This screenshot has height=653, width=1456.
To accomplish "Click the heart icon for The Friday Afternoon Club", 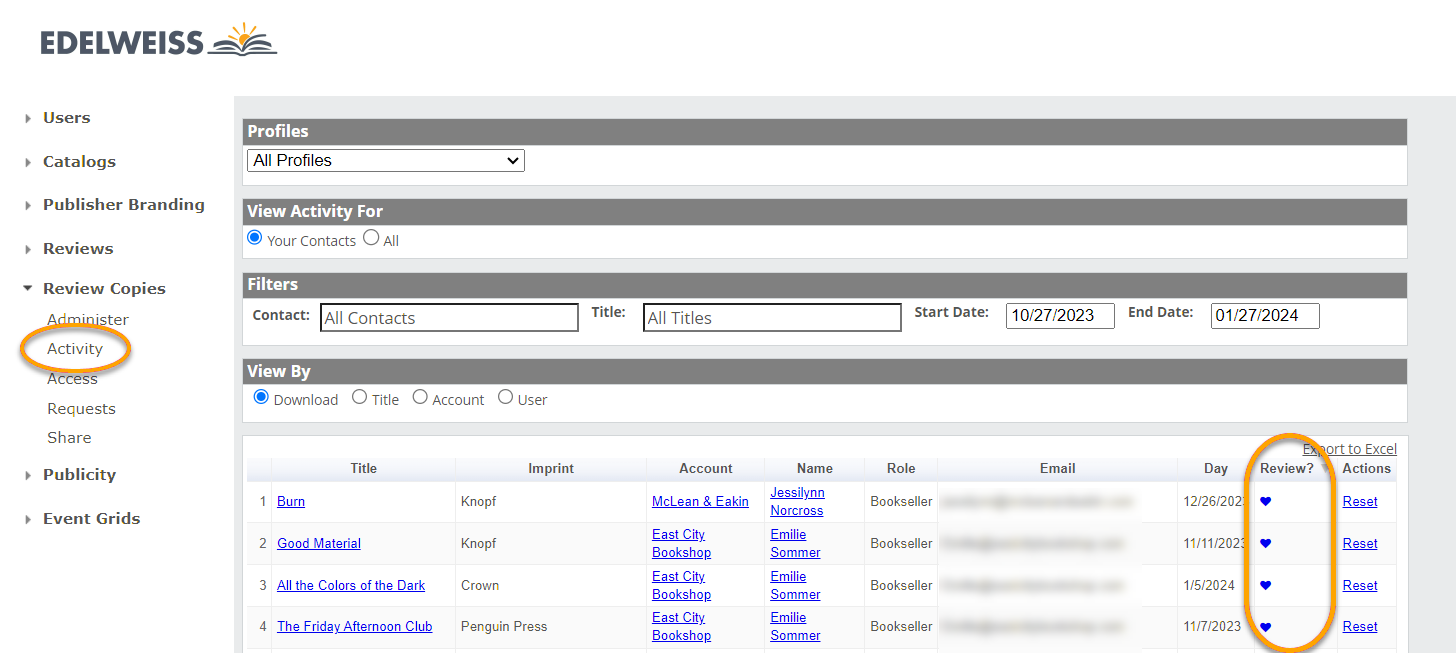I will click(x=1265, y=627).
